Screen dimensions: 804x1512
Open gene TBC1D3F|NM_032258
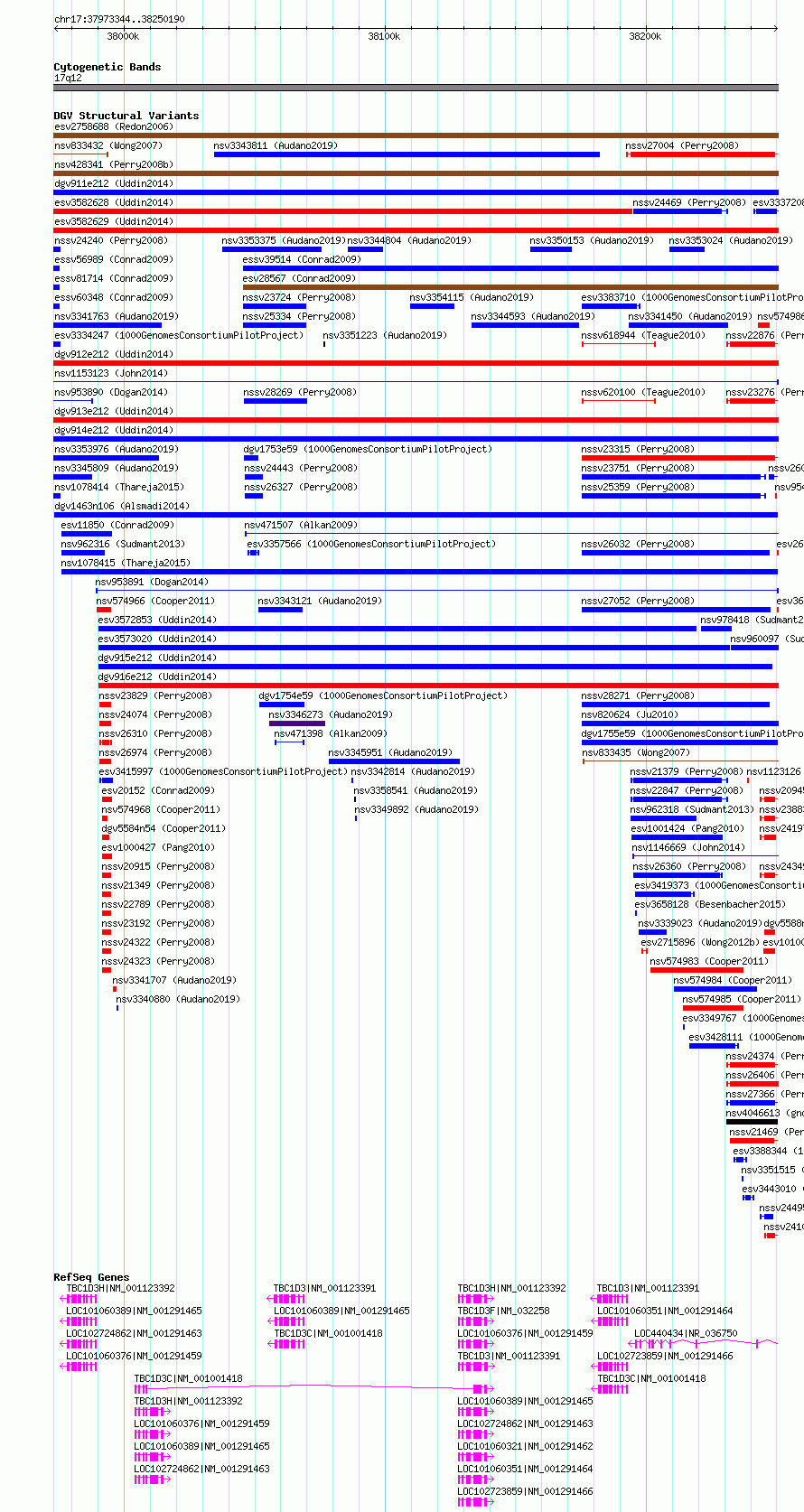tap(503, 1311)
